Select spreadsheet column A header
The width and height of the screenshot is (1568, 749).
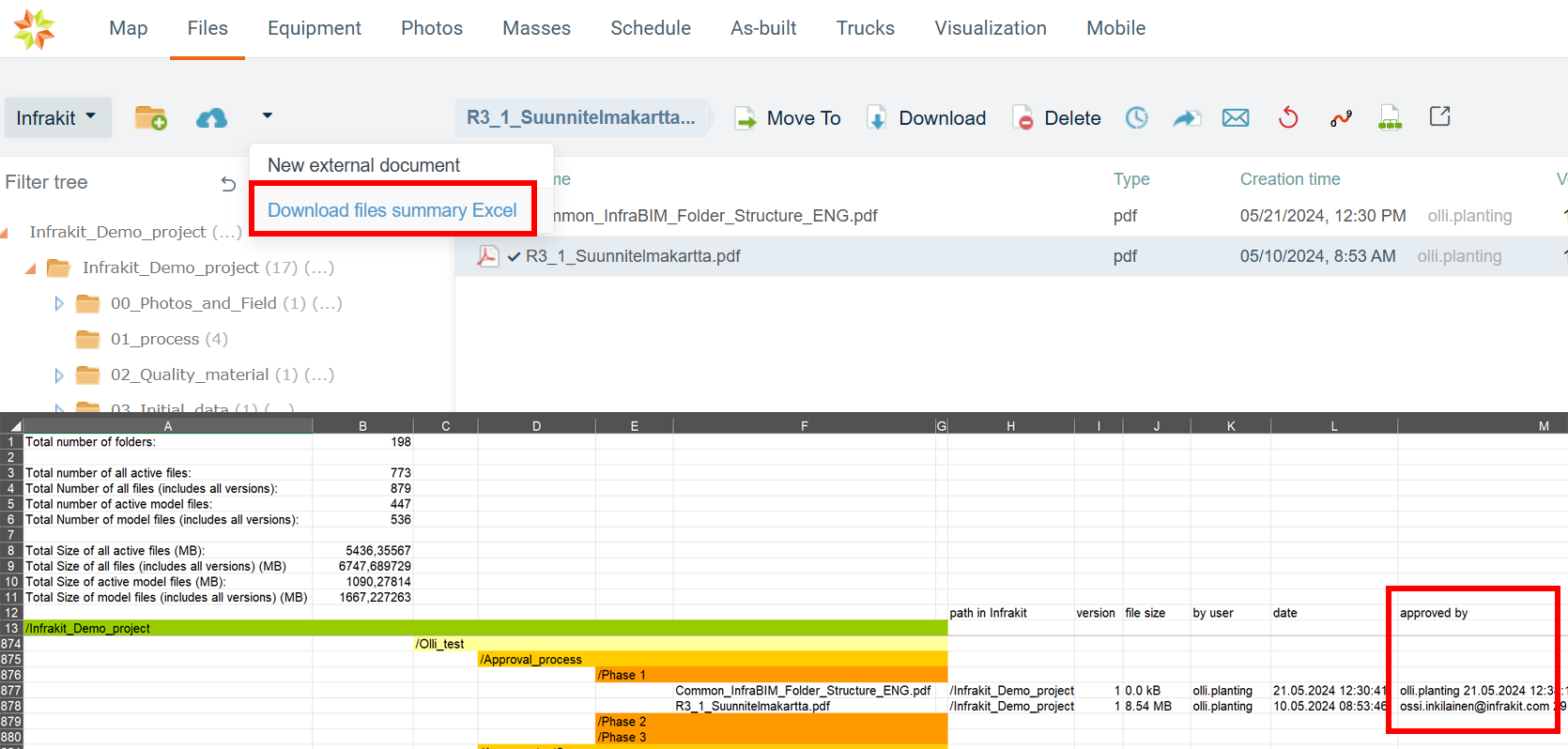(168, 426)
